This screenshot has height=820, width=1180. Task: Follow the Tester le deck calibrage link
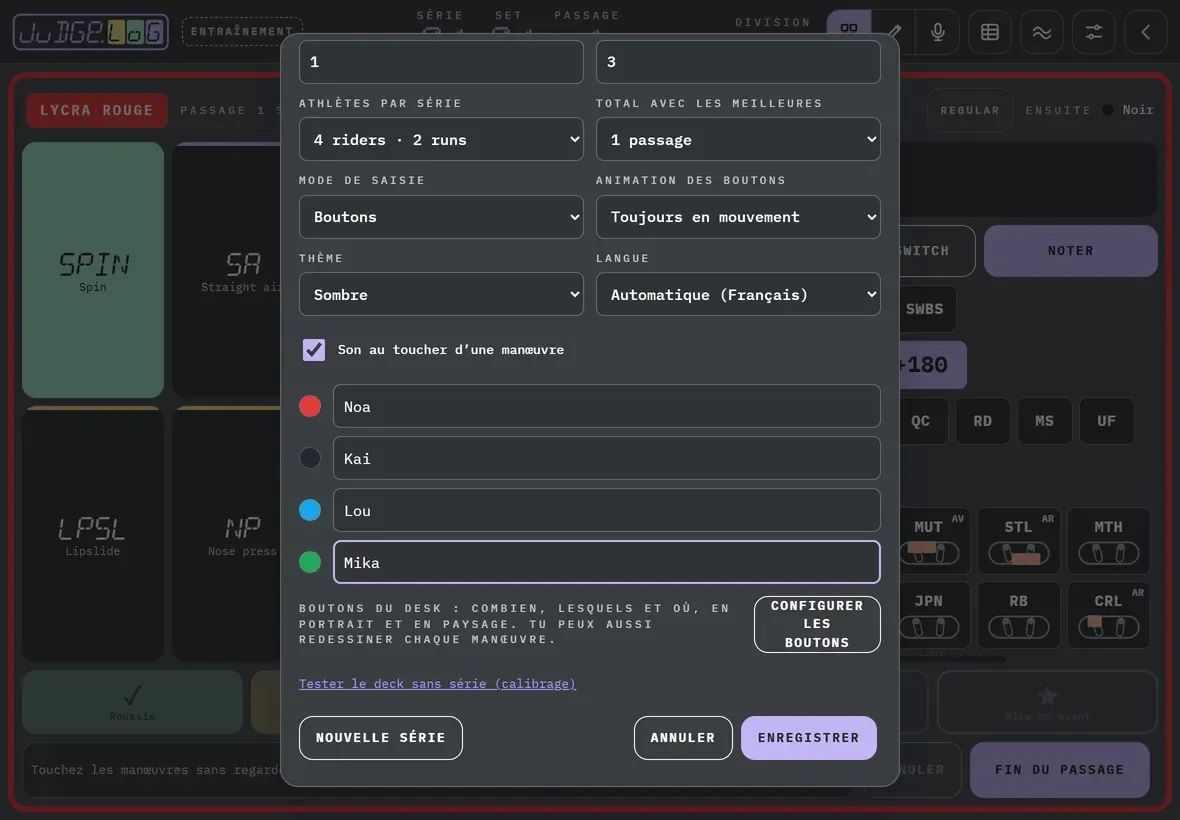pos(437,684)
